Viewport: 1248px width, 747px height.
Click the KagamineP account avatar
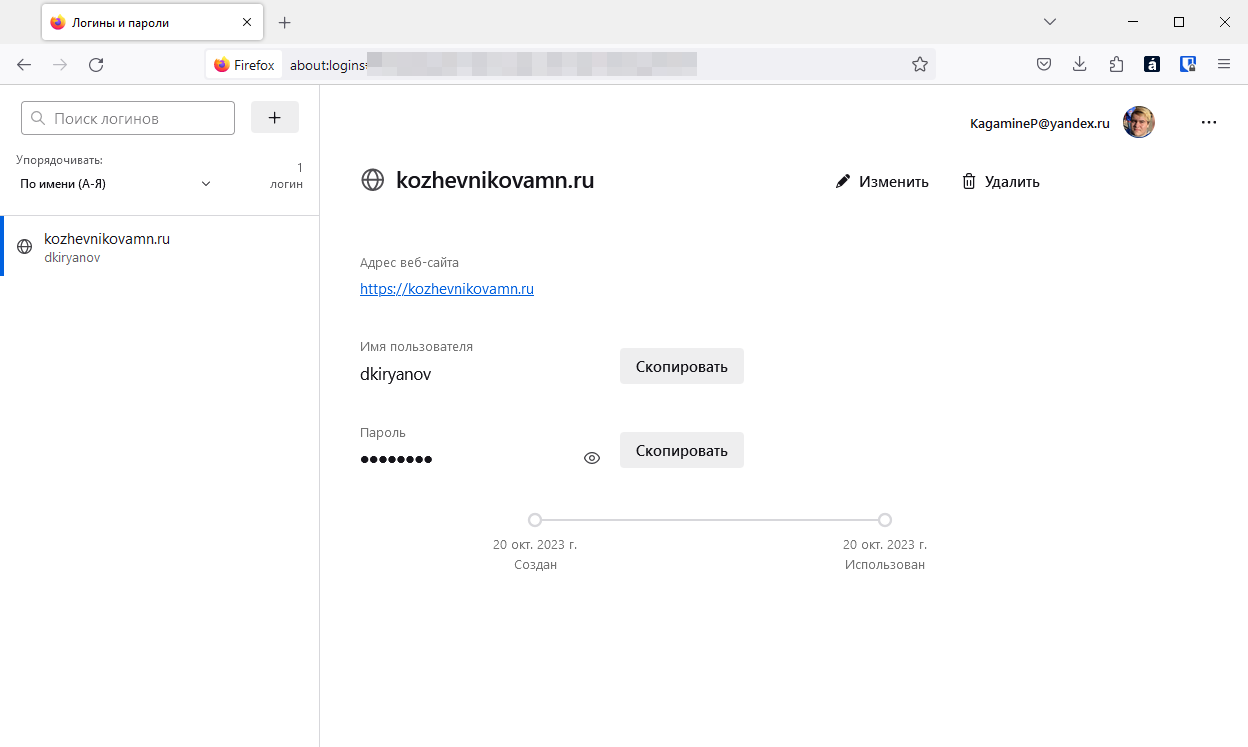pos(1138,122)
